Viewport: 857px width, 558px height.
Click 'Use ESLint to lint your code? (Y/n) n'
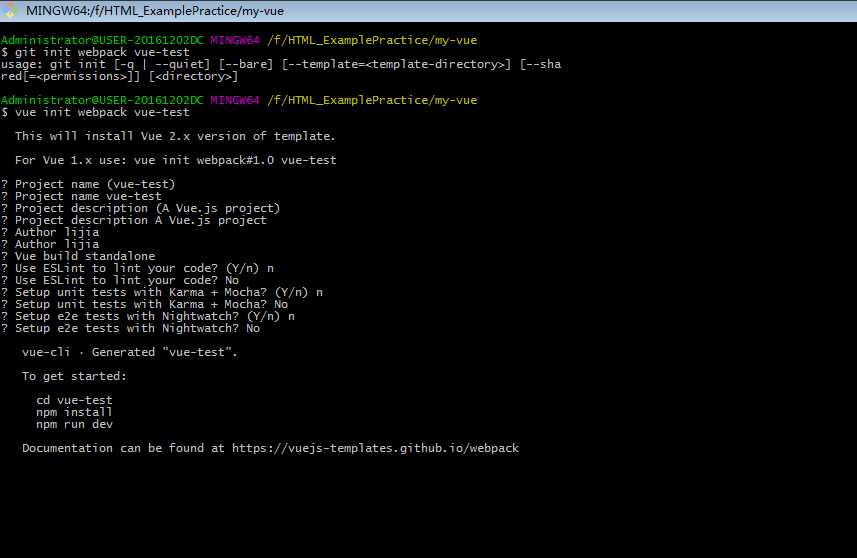[137, 268]
